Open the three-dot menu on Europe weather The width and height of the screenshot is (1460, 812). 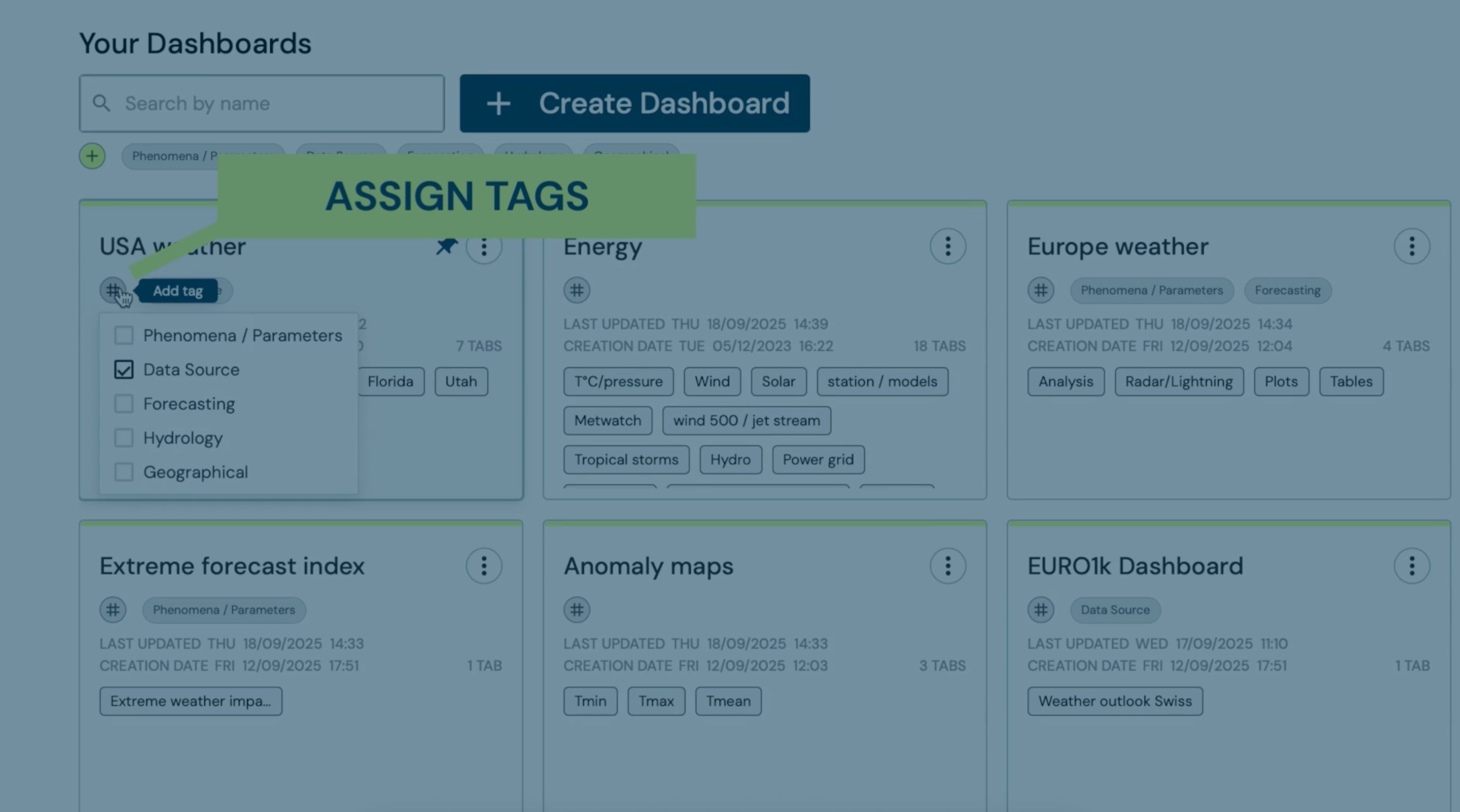pyautogui.click(x=1411, y=247)
